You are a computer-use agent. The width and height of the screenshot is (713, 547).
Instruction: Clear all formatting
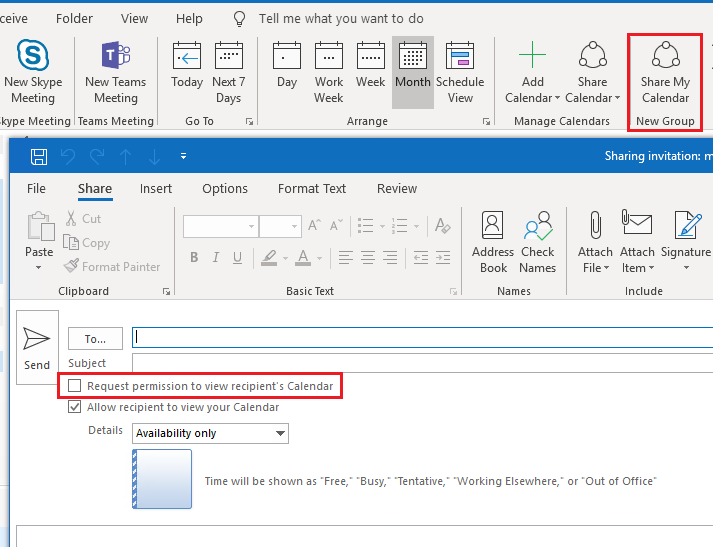click(442, 226)
